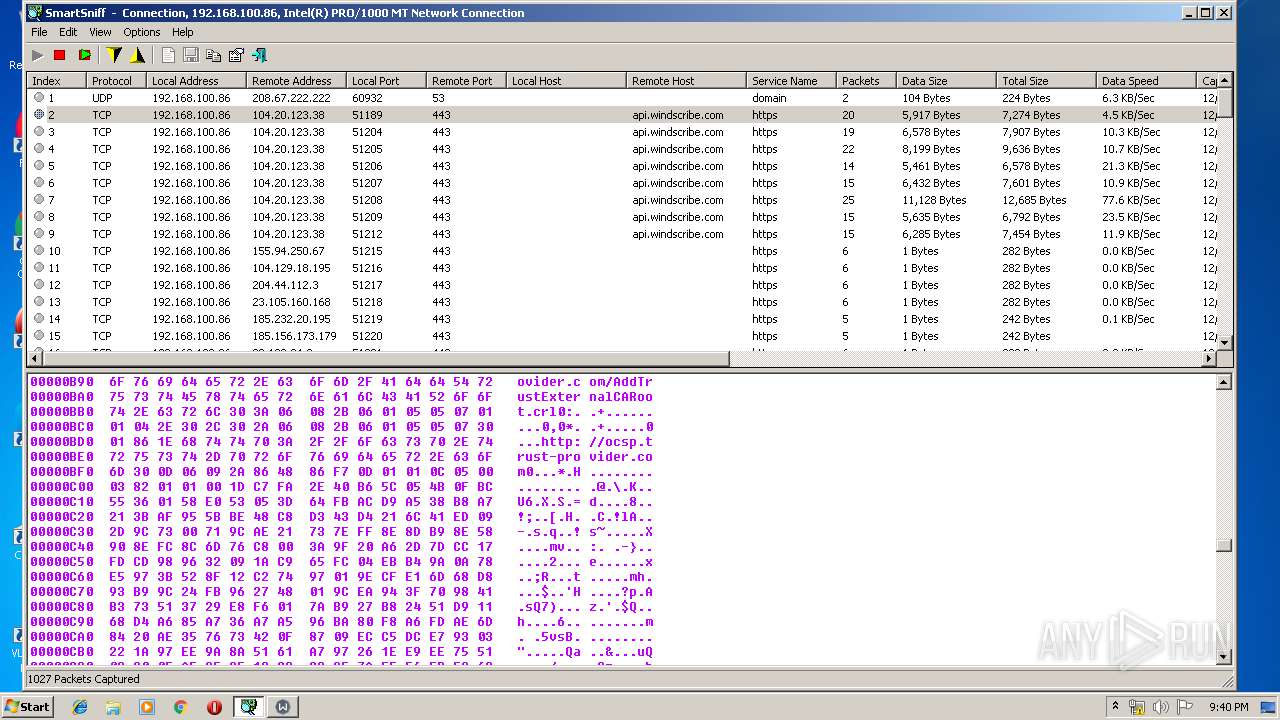Select remote address 104.129.18.195 row

pyautogui.click(x=622, y=268)
